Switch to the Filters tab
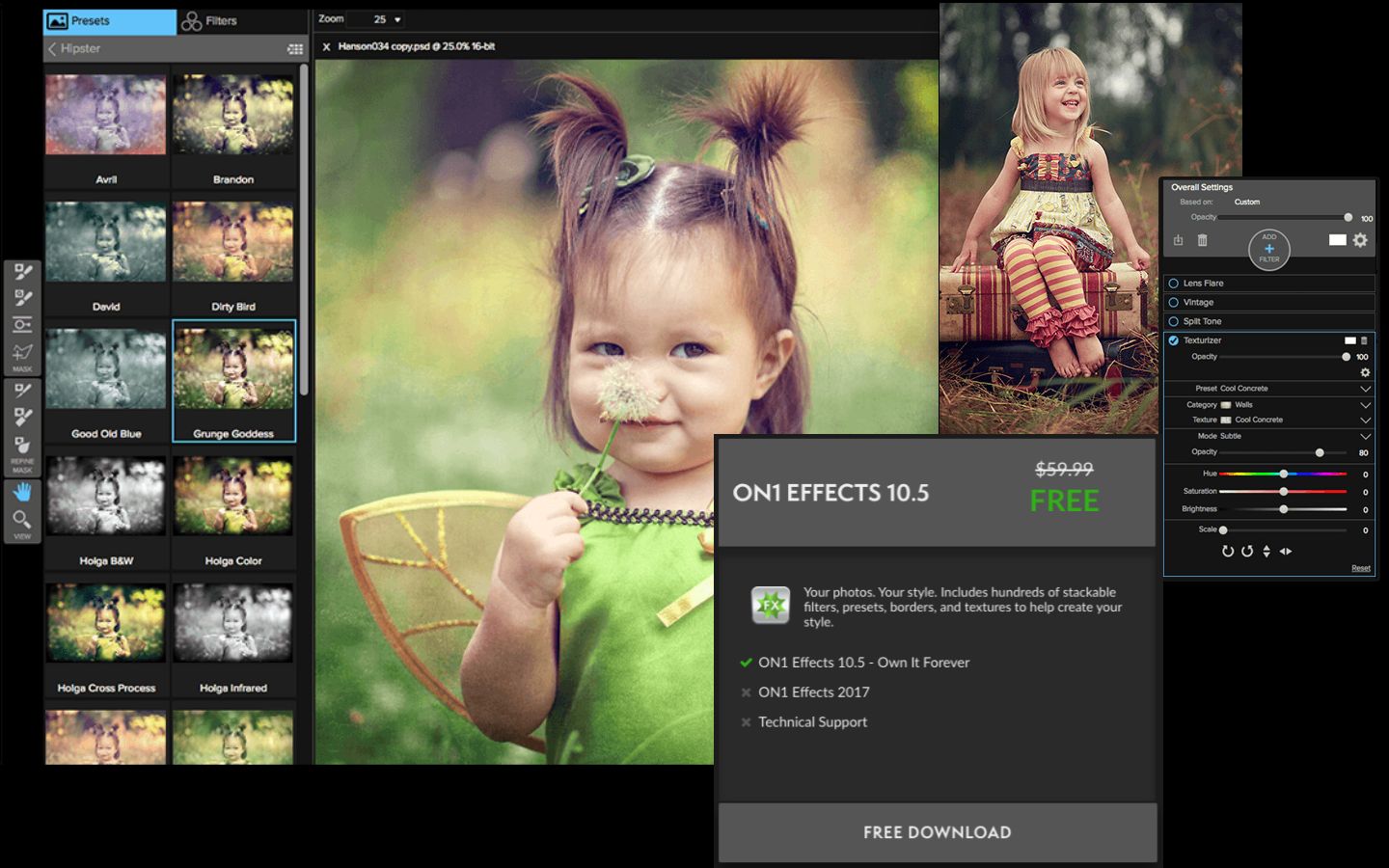This screenshot has width=1389, height=868. 241,21
